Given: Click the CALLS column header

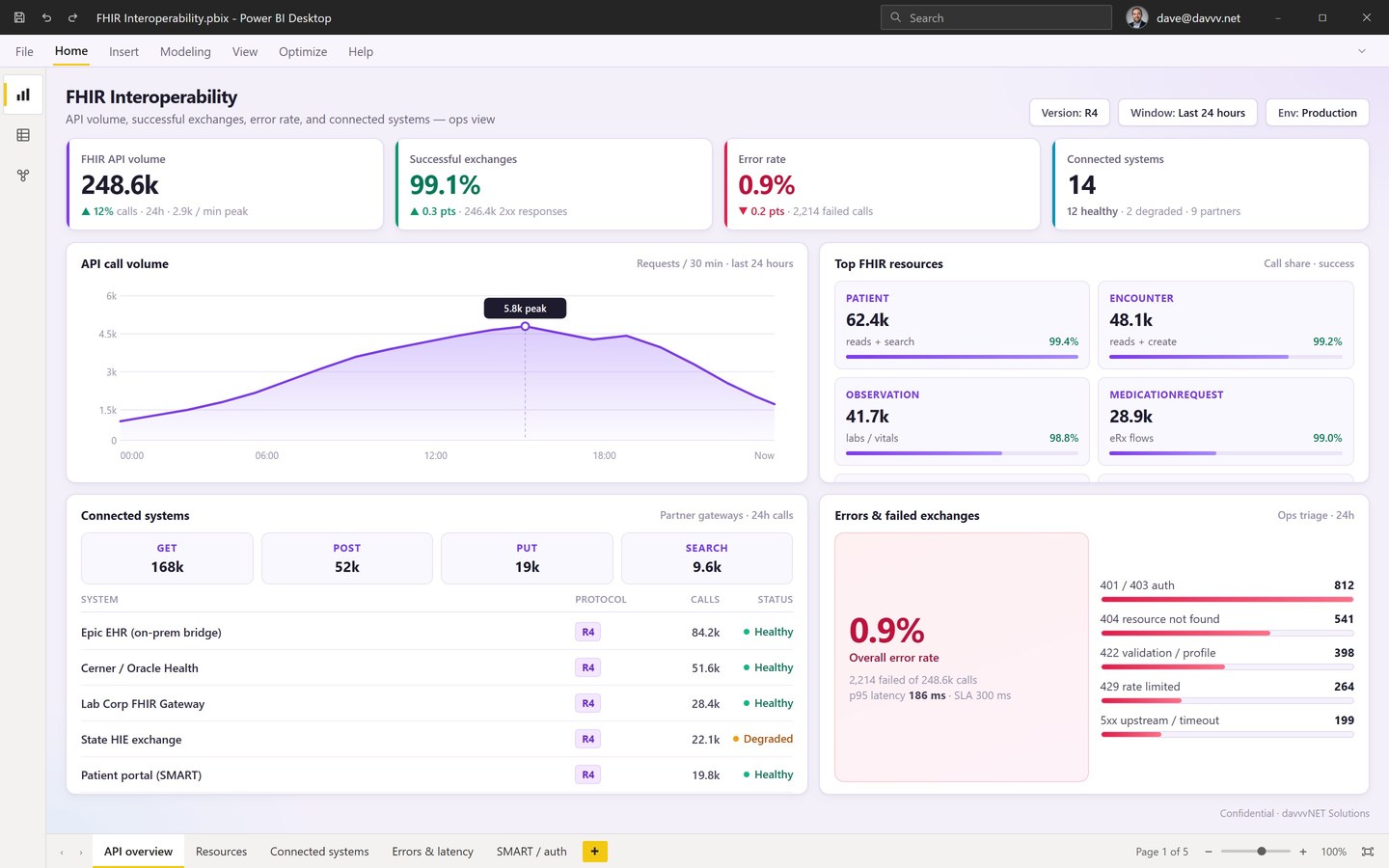Looking at the screenshot, I should click(705, 600).
